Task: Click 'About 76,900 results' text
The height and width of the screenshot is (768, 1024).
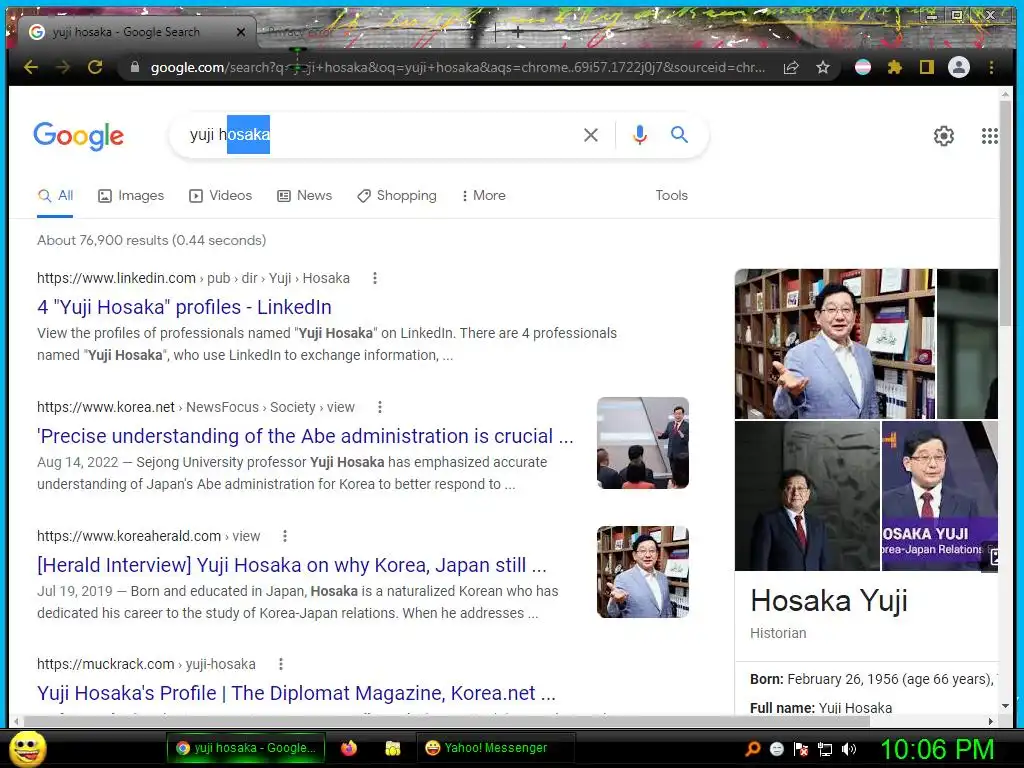Action: (x=152, y=240)
